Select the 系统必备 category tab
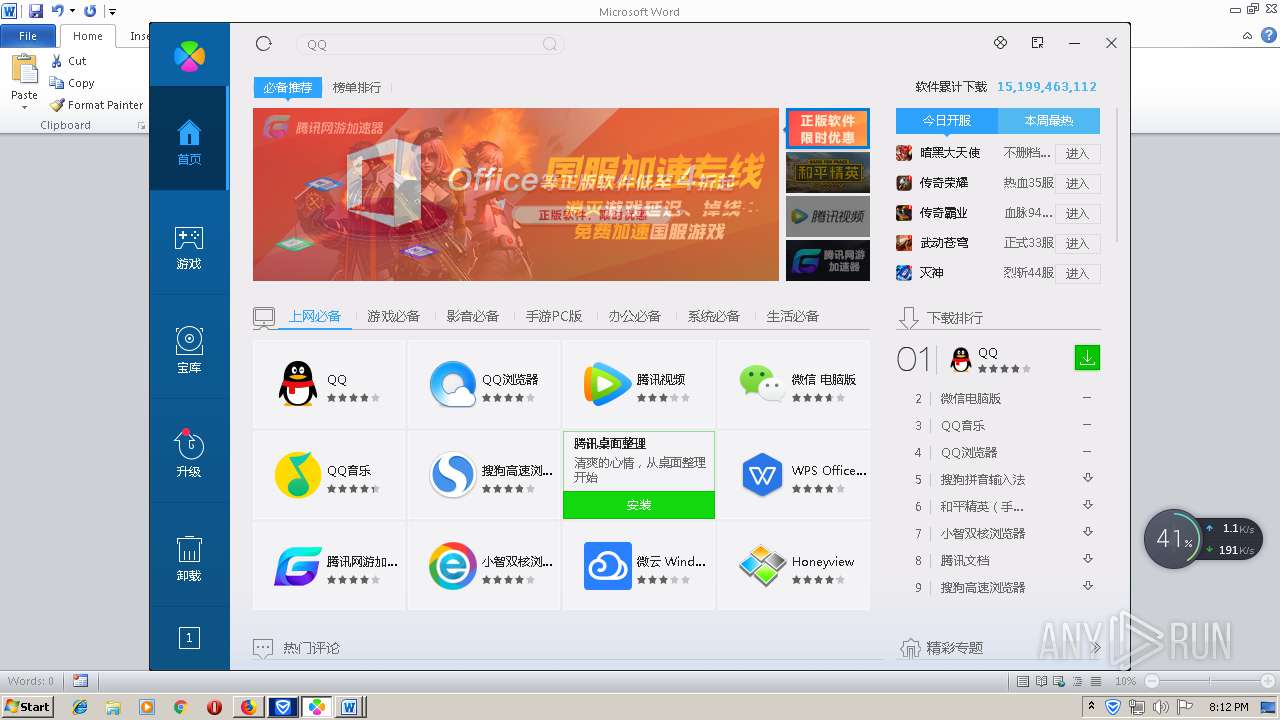The width and height of the screenshot is (1280, 720). coord(713,316)
